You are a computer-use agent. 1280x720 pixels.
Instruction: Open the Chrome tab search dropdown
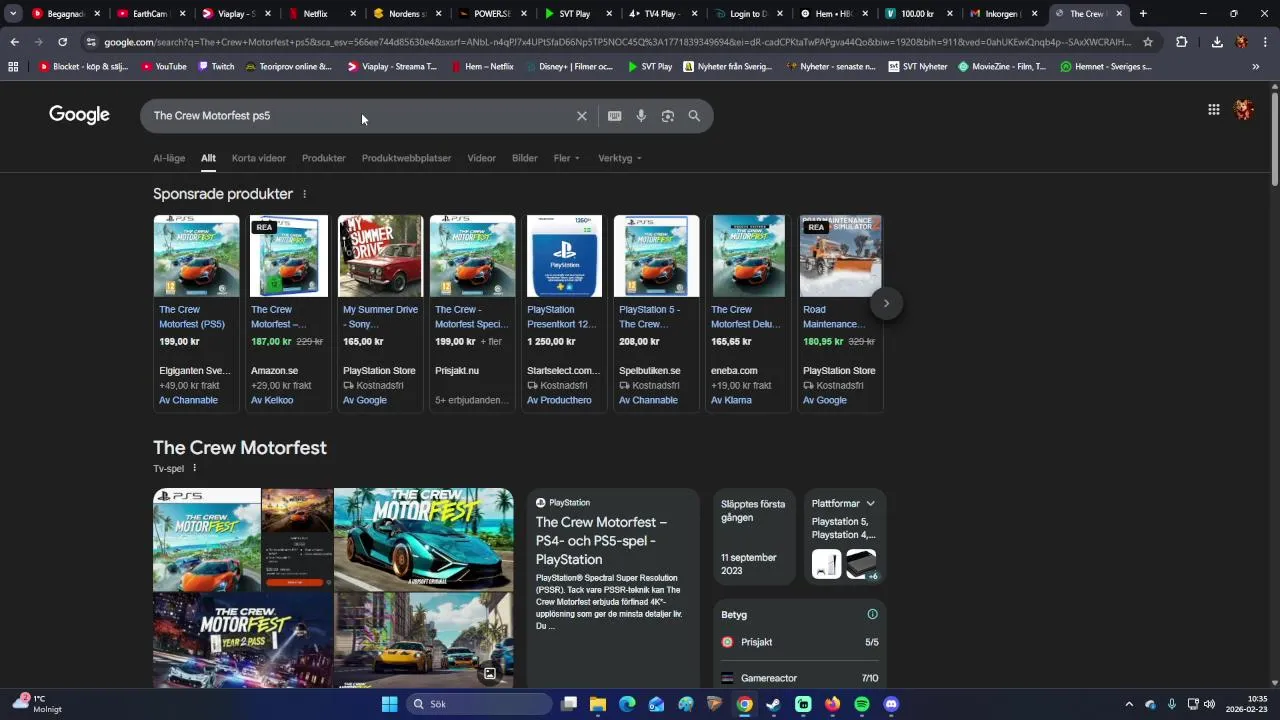tap(13, 14)
